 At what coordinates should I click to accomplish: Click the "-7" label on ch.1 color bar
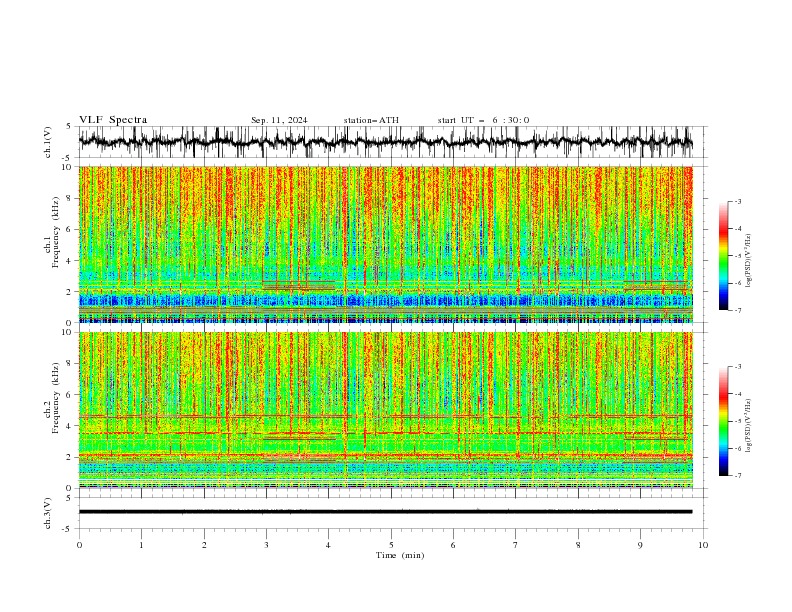click(x=738, y=310)
